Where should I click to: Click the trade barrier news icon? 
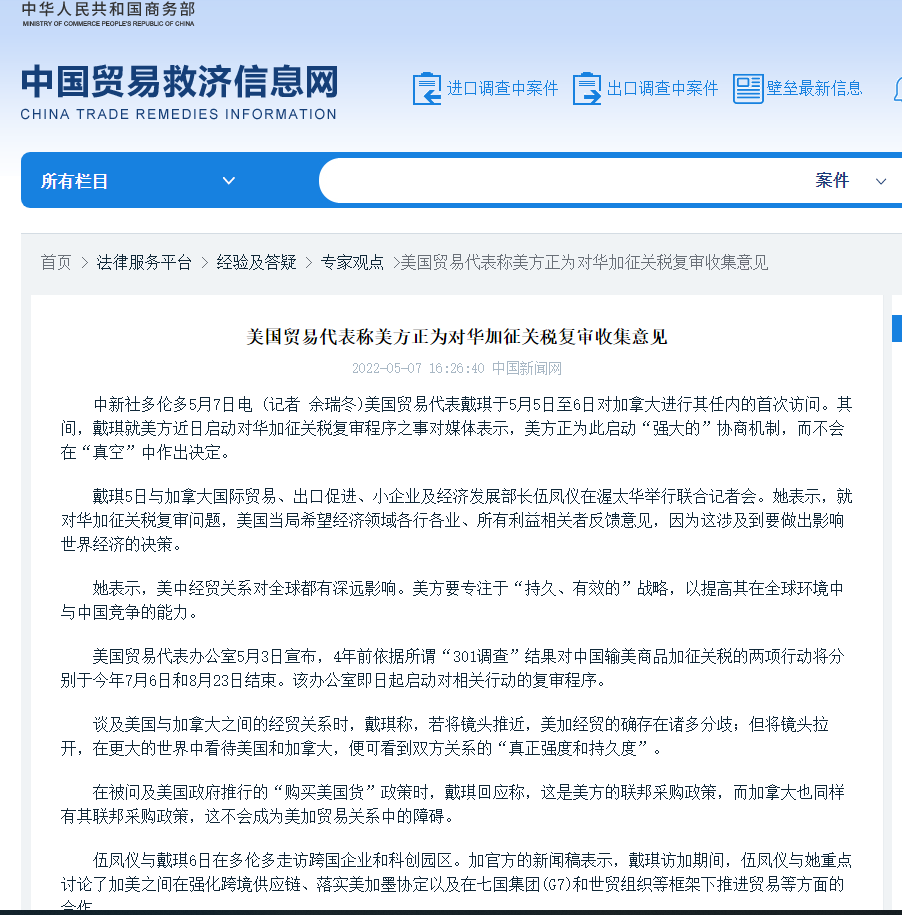[x=748, y=89]
